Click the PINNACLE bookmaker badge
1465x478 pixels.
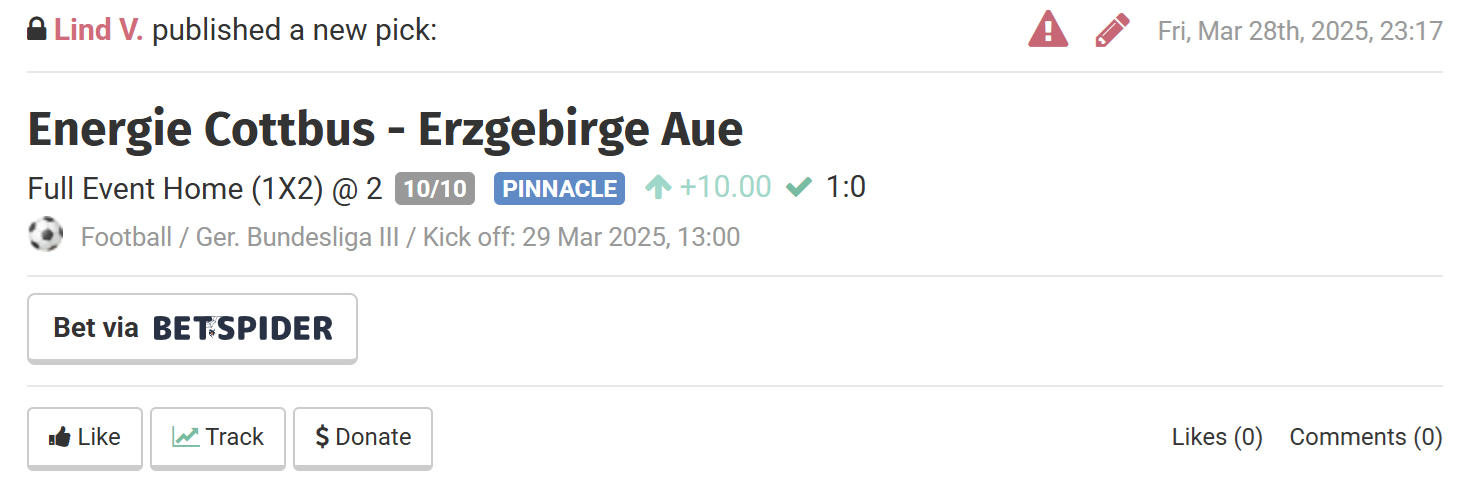559,188
